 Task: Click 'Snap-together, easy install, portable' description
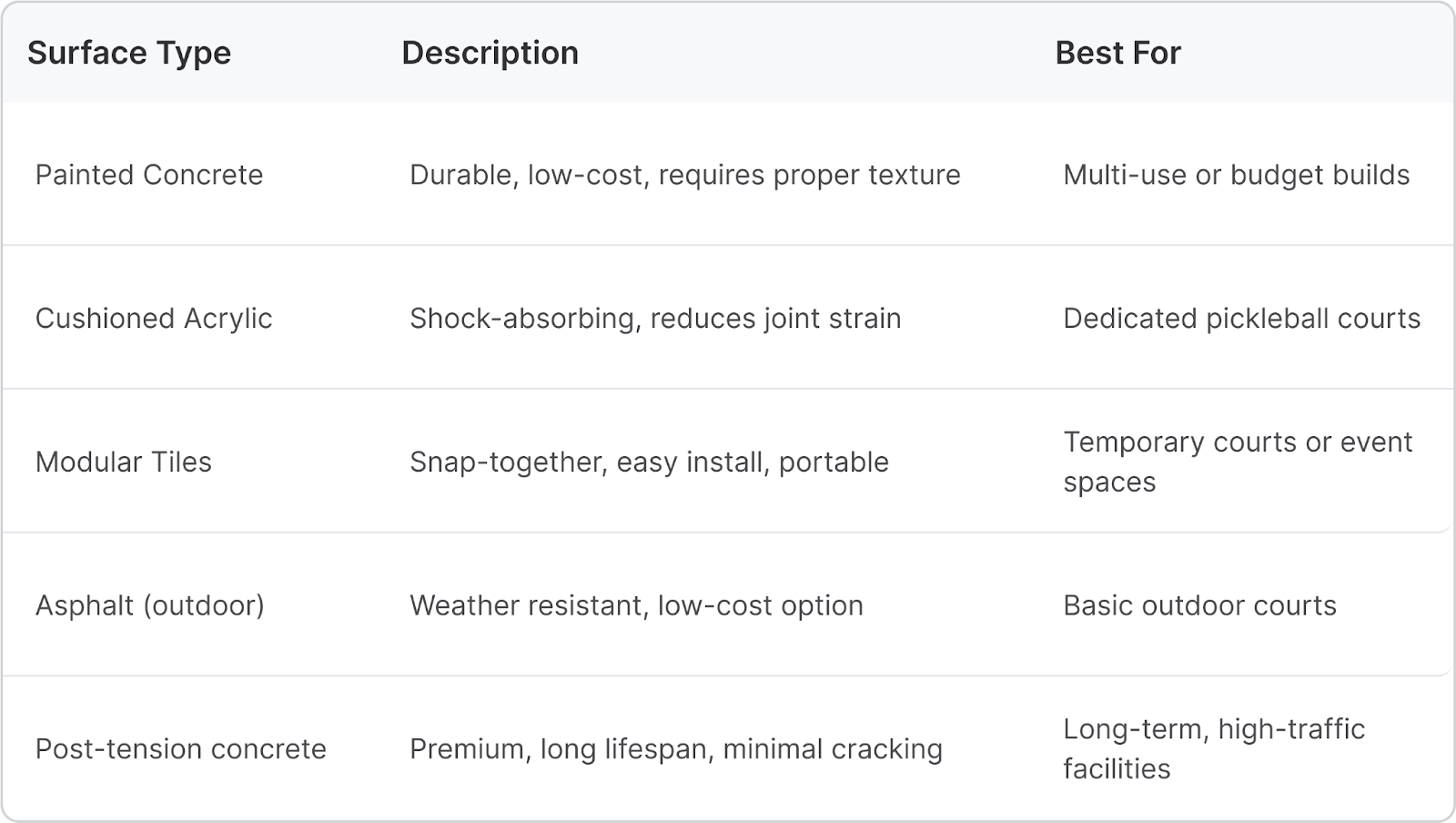pos(650,462)
